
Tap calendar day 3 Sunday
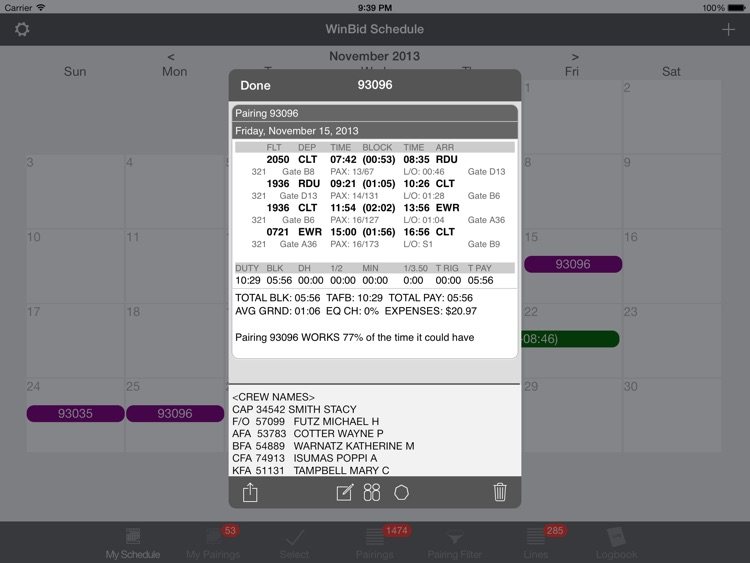click(76, 191)
